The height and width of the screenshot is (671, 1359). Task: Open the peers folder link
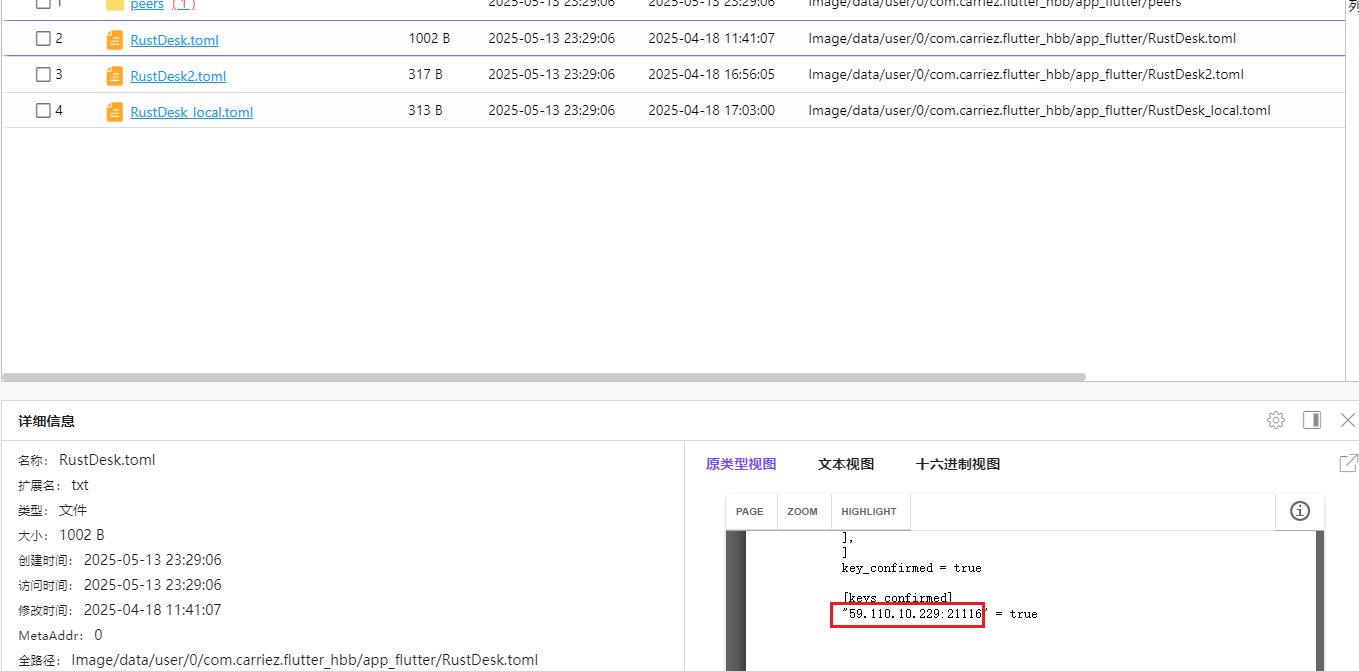pos(147,5)
